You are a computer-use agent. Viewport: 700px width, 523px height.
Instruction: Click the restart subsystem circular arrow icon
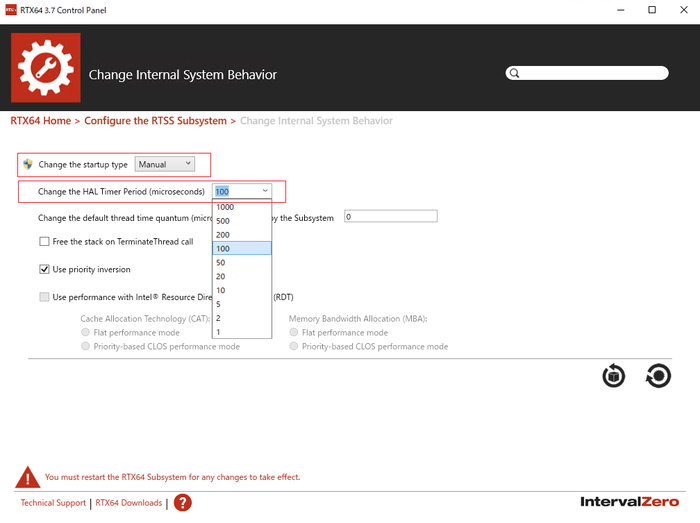(x=658, y=376)
